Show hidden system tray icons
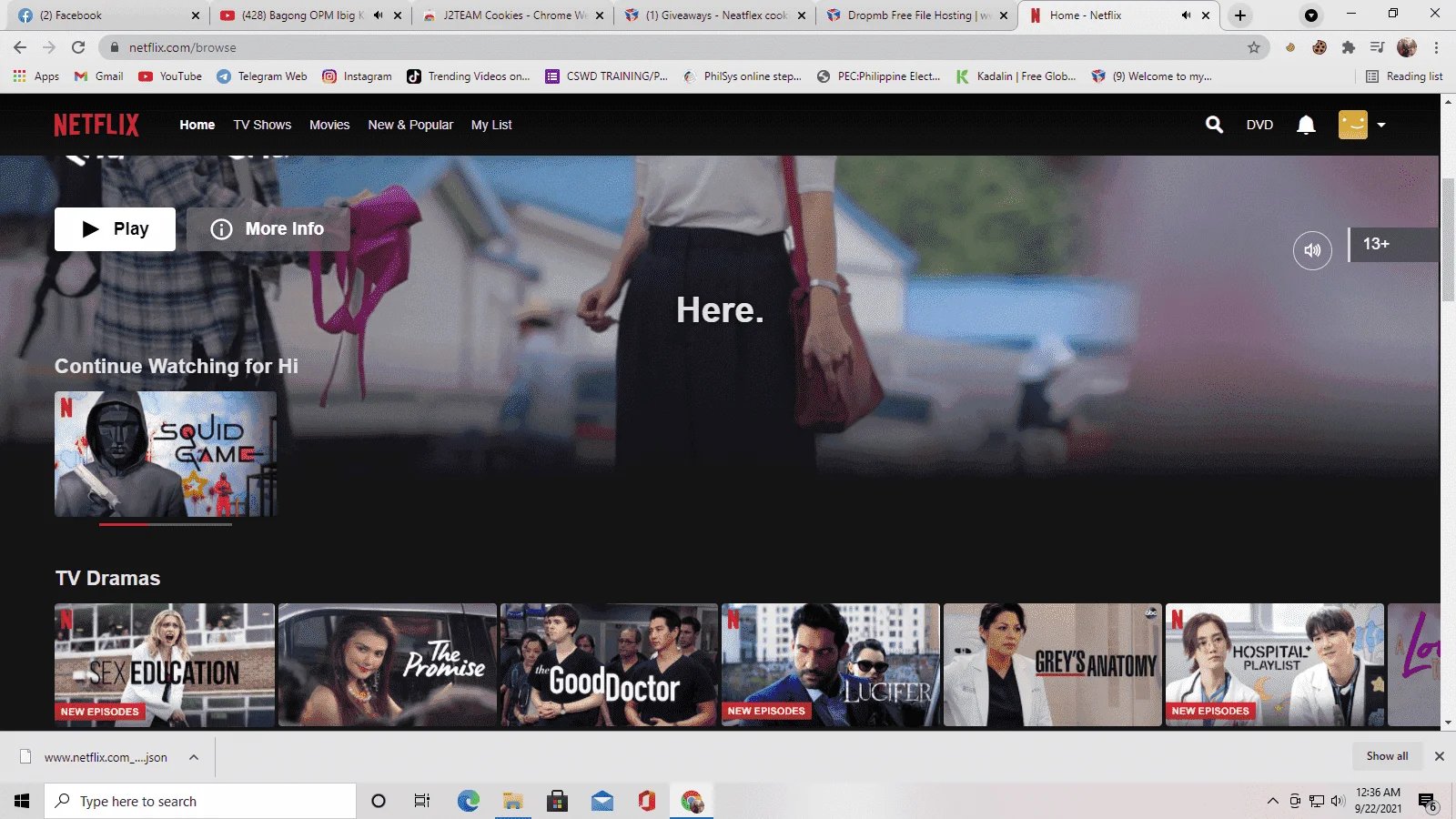Image resolution: width=1456 pixels, height=819 pixels. pyautogui.click(x=1272, y=801)
